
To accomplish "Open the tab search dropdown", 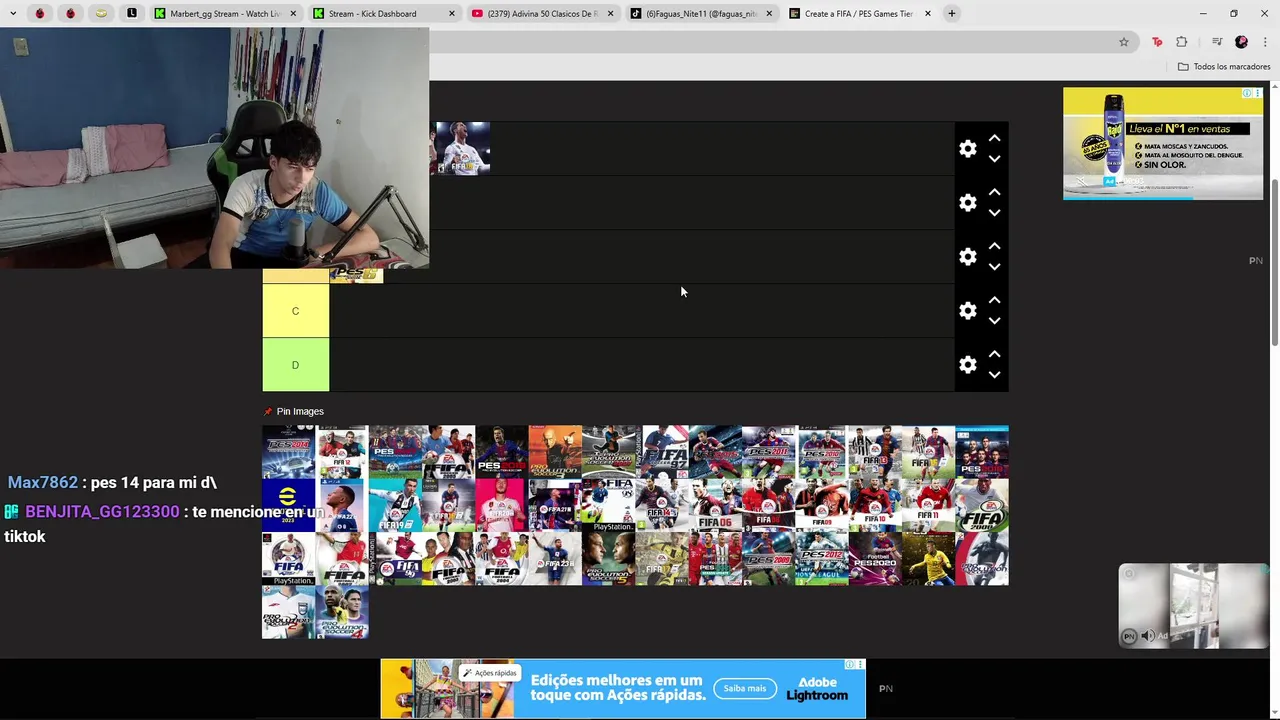I will pos(14,14).
